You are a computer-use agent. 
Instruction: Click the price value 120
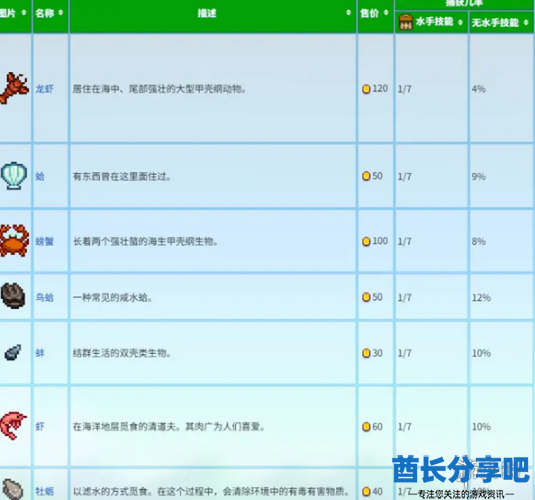coord(380,89)
